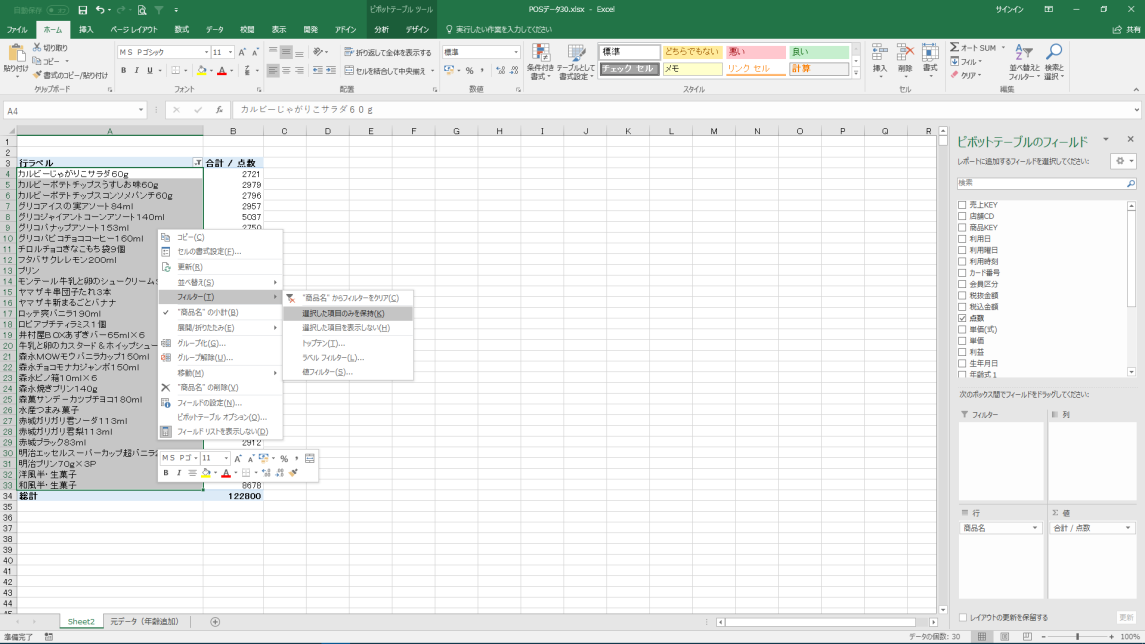This screenshot has height=644, width=1145.
Task: Open Conditional Formatting (条件付き書式)
Action: click(540, 61)
